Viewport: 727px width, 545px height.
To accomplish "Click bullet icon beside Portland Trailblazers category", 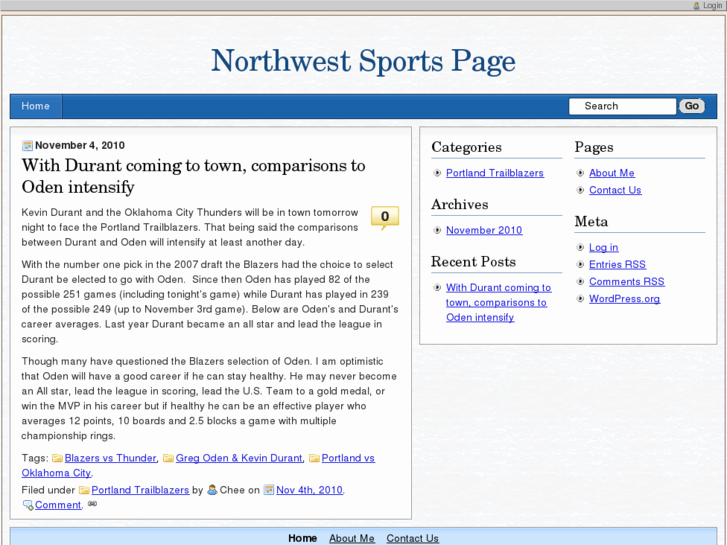I will (x=437, y=173).
